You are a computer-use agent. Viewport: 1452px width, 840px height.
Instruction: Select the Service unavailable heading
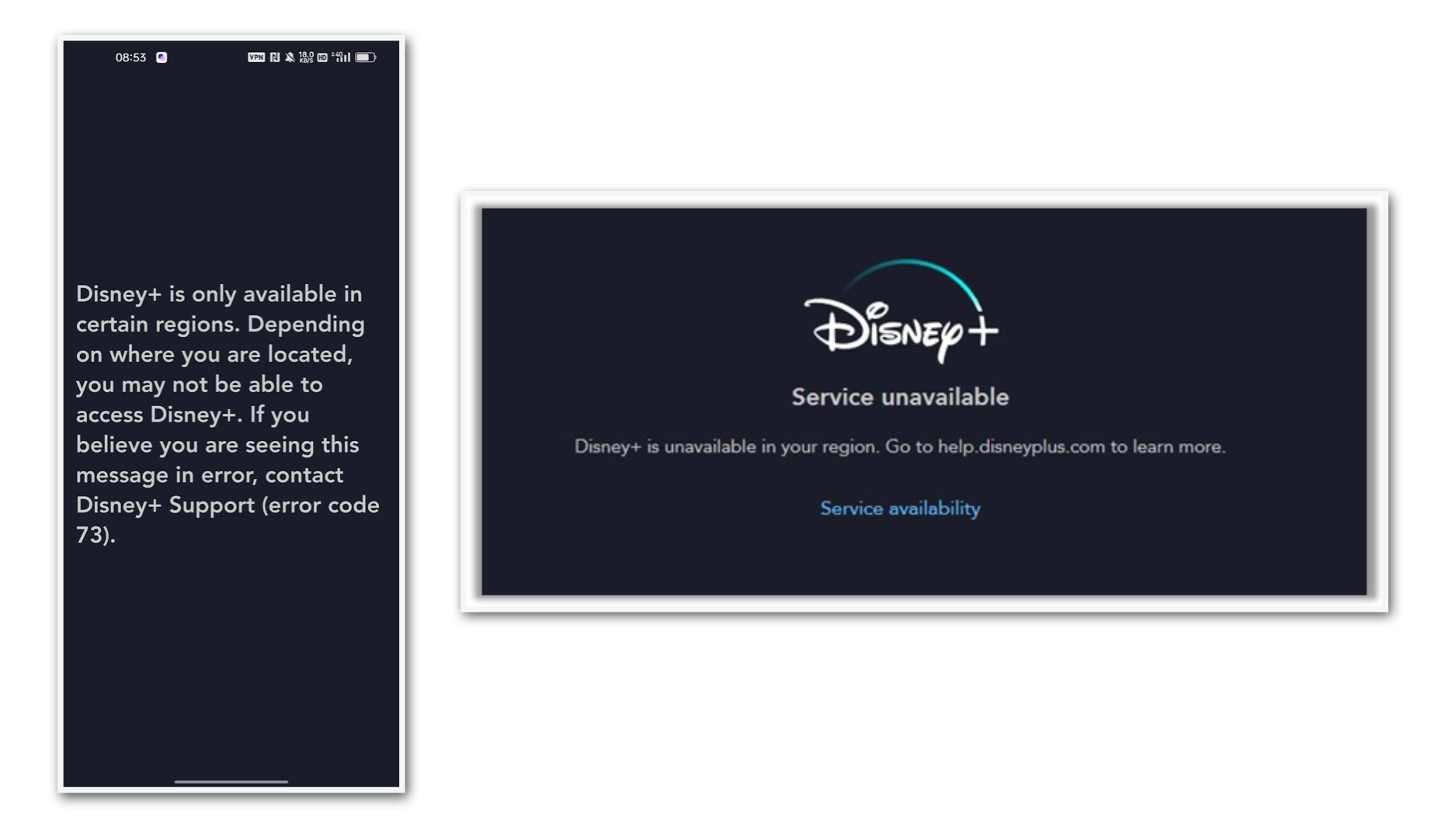[x=899, y=397]
